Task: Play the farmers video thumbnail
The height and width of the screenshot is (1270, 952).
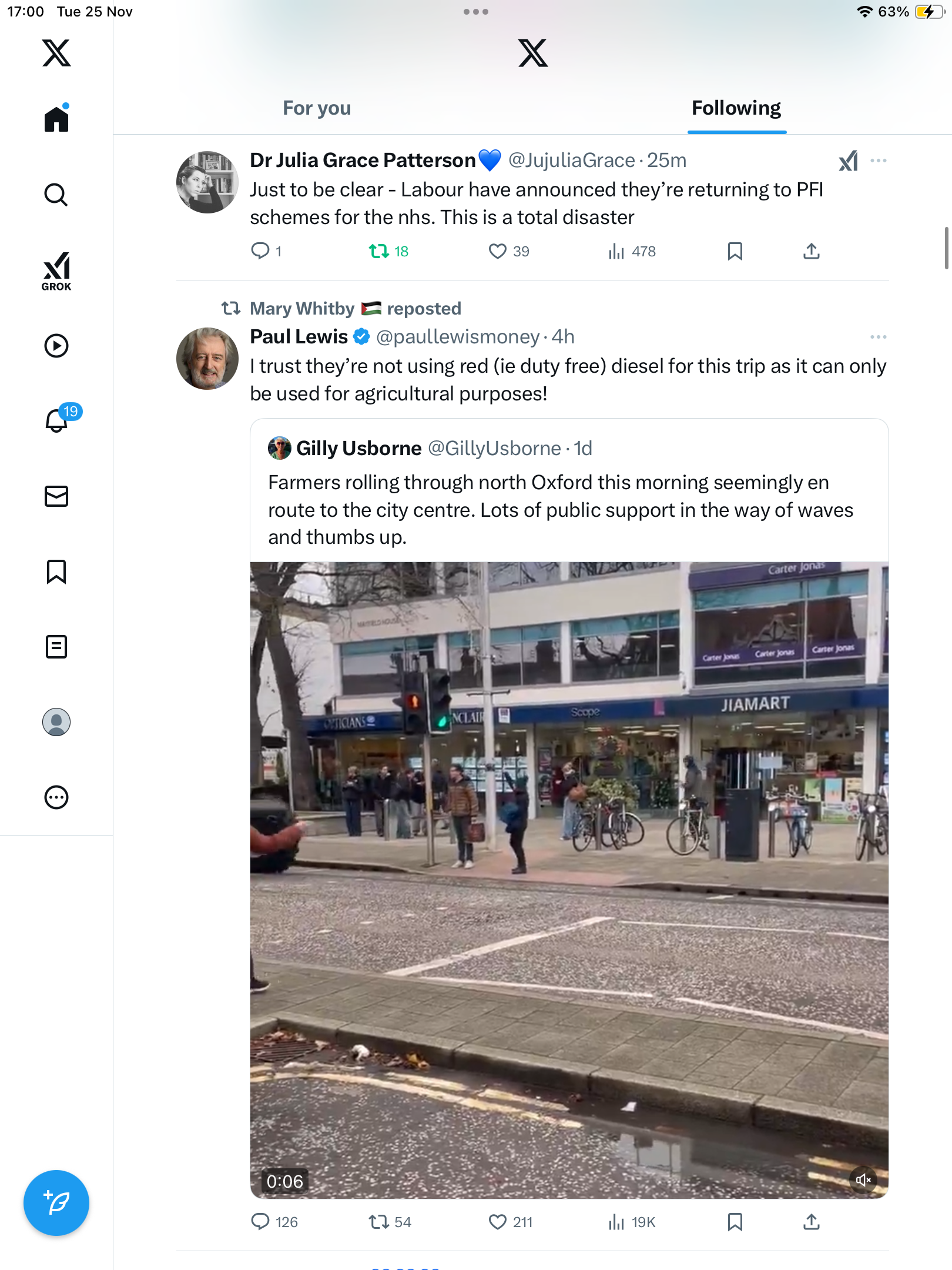Action: [569, 879]
